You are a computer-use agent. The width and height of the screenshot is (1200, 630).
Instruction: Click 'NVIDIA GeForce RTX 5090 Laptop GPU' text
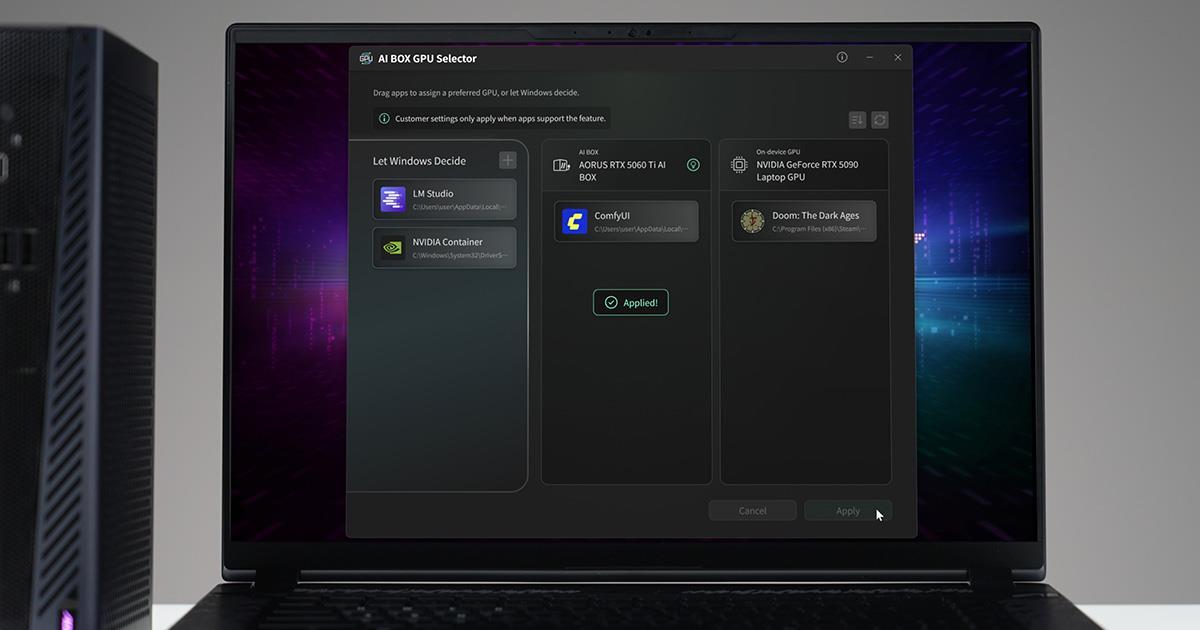807,171
